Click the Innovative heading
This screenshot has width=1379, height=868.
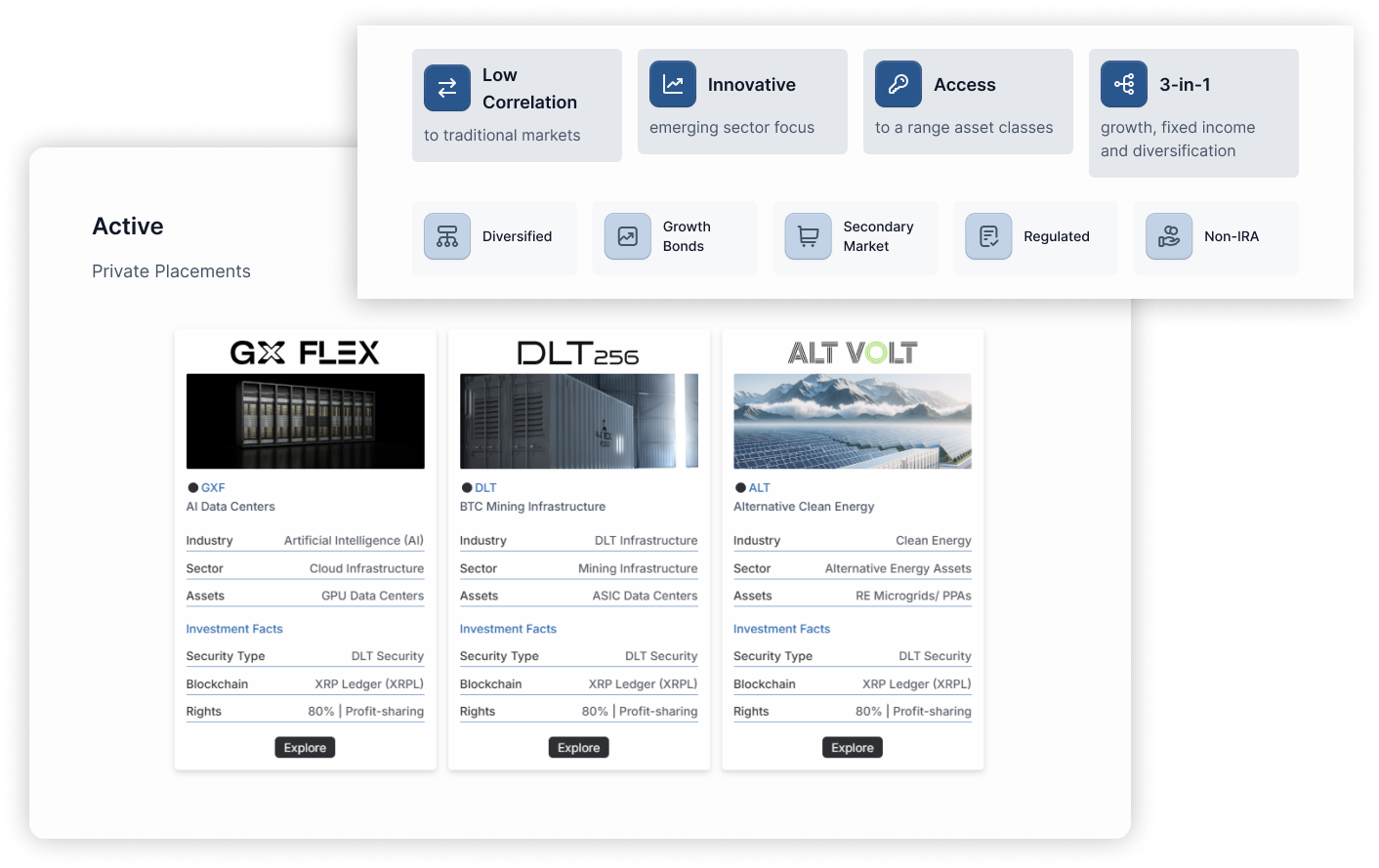752,85
